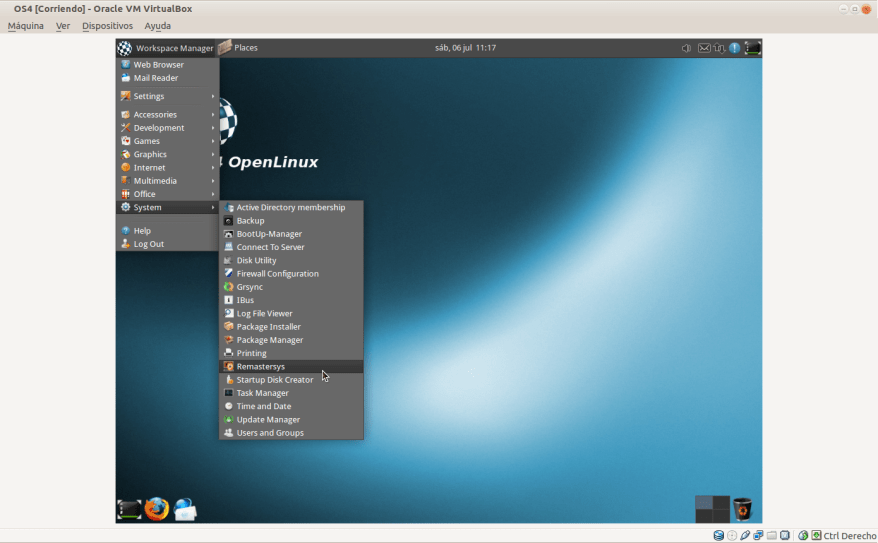Viewport: 878px width, 543px height.
Task: Click the Log File Viewer icon
Action: pyautogui.click(x=228, y=313)
